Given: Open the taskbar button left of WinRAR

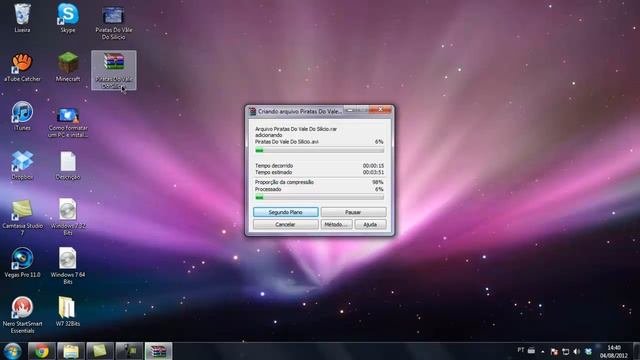Looking at the screenshot, I should coord(129,351).
